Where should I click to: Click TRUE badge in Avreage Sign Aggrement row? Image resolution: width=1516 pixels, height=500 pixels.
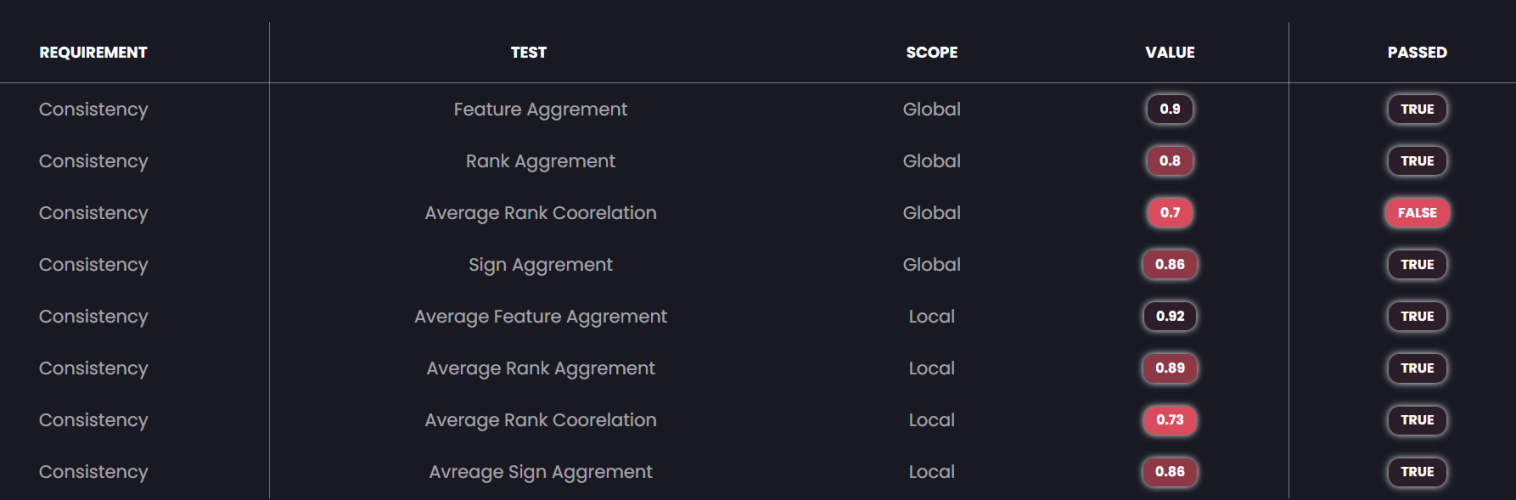[1417, 472]
